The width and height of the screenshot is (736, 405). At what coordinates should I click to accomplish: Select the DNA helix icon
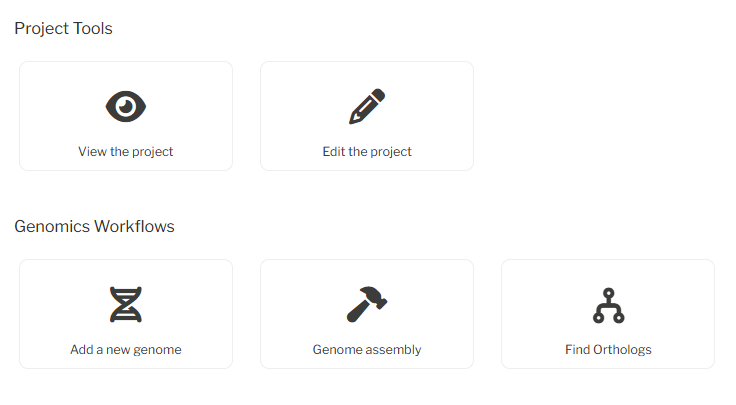(x=126, y=304)
